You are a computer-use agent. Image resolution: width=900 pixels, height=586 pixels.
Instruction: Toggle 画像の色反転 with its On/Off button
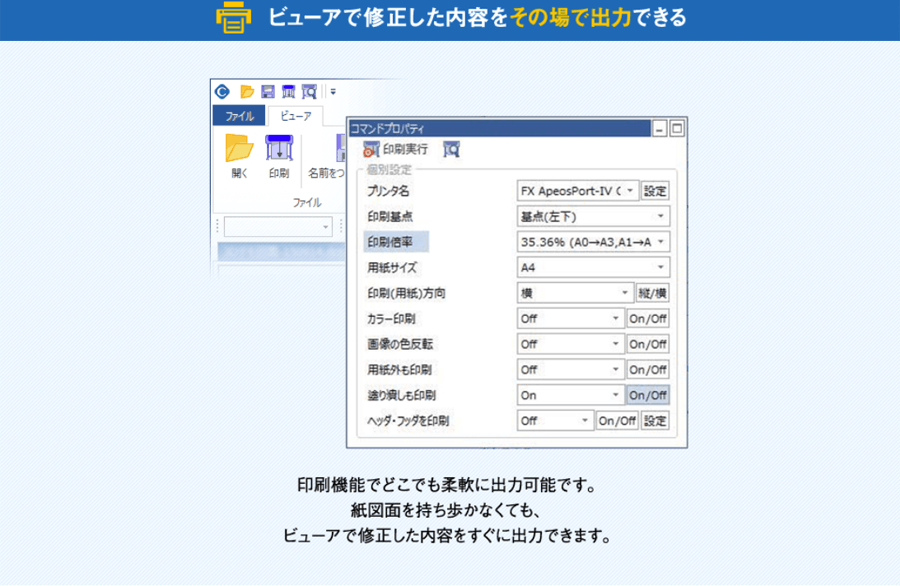[647, 344]
